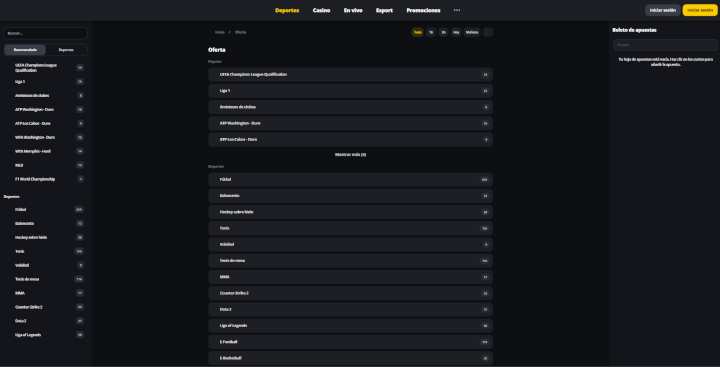720x367 pixels.
Task: Expand ATP Washington - Duro in Oferta list
Action: coord(350,123)
